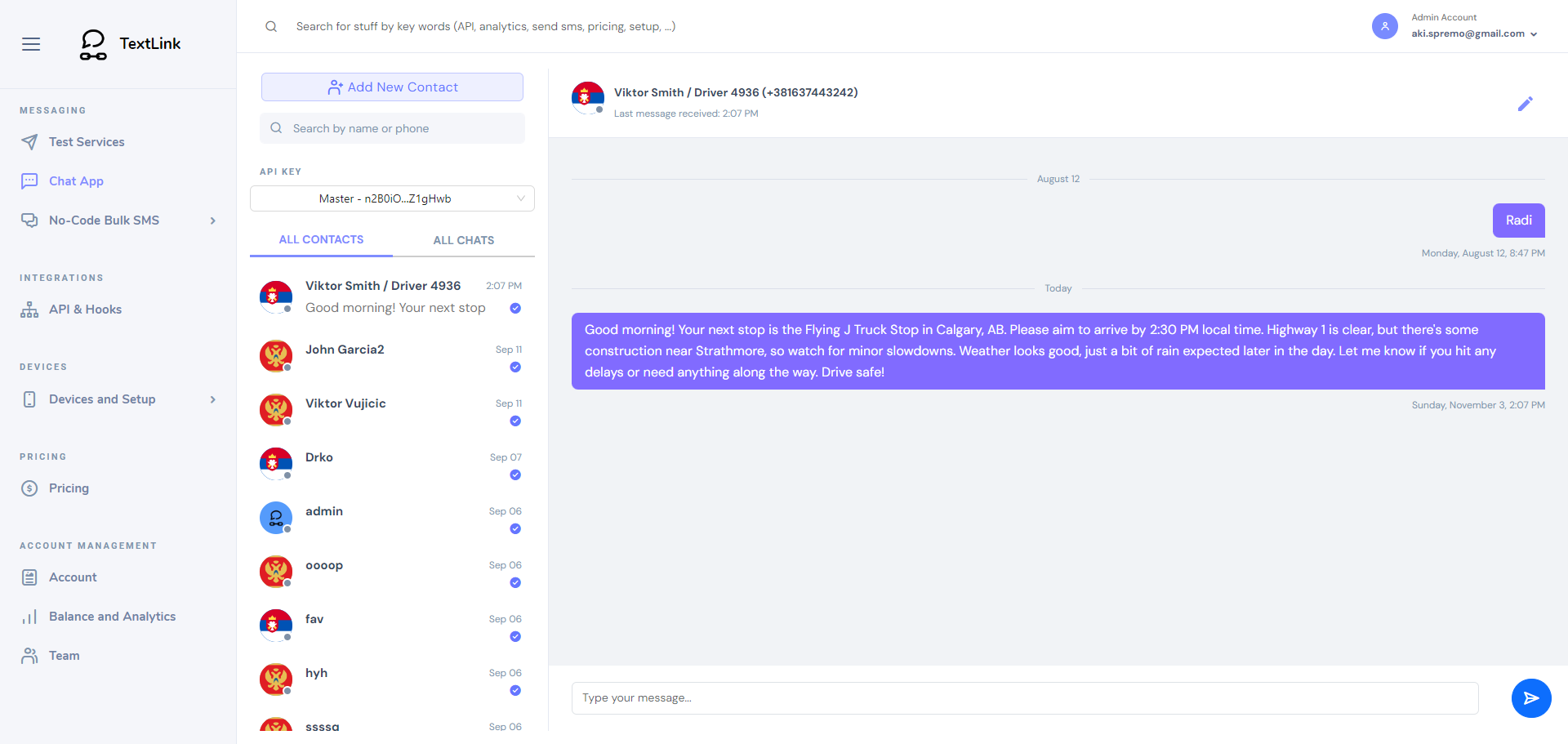Image resolution: width=1568 pixels, height=744 pixels.
Task: Switch to the ALL CHATS tab
Action: point(463,239)
